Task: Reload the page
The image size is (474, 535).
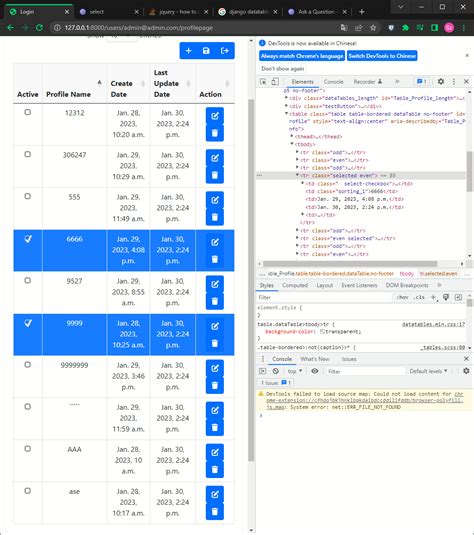Action: pyautogui.click(x=39, y=28)
